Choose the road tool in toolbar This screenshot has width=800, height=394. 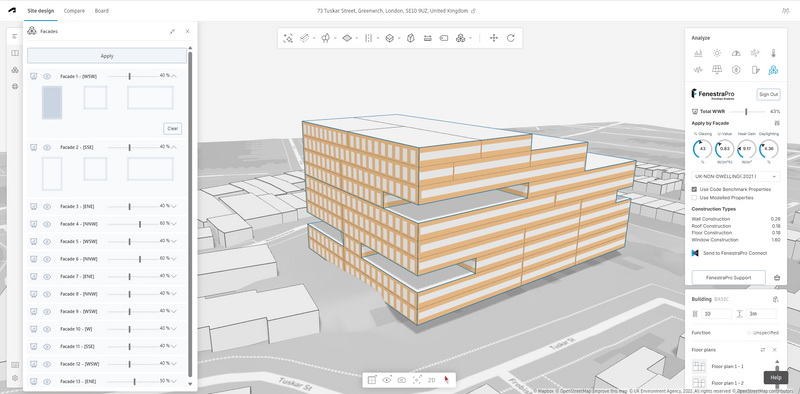368,38
